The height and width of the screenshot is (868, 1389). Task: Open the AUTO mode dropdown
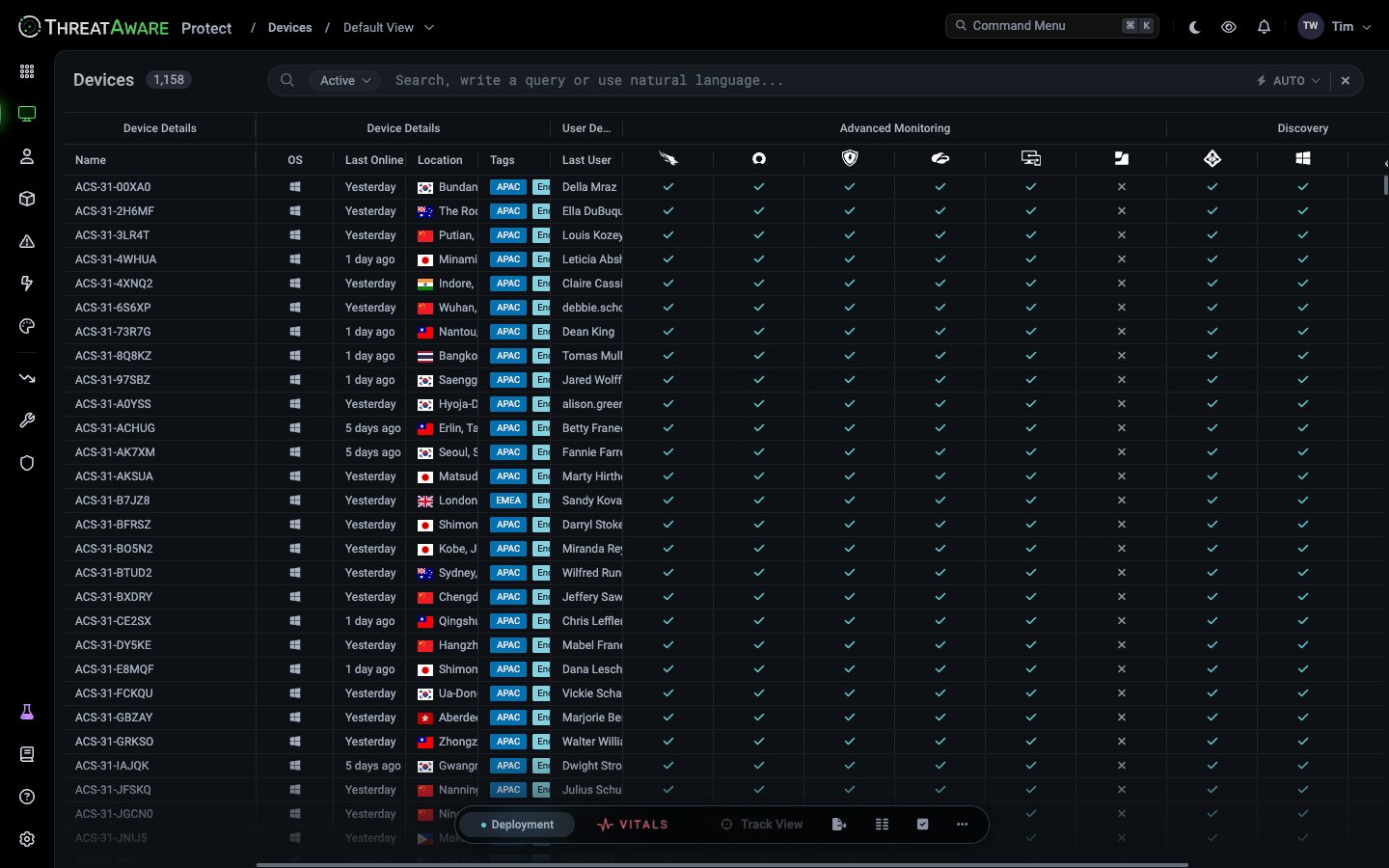pyautogui.click(x=1289, y=81)
